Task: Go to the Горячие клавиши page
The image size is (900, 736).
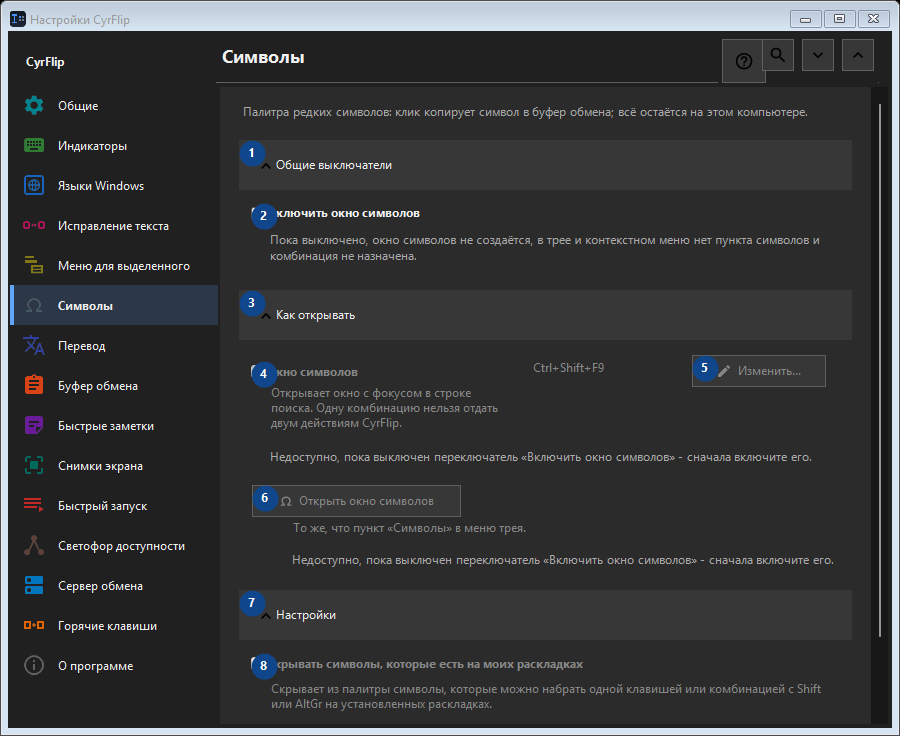Action: pyautogui.click(x=114, y=626)
